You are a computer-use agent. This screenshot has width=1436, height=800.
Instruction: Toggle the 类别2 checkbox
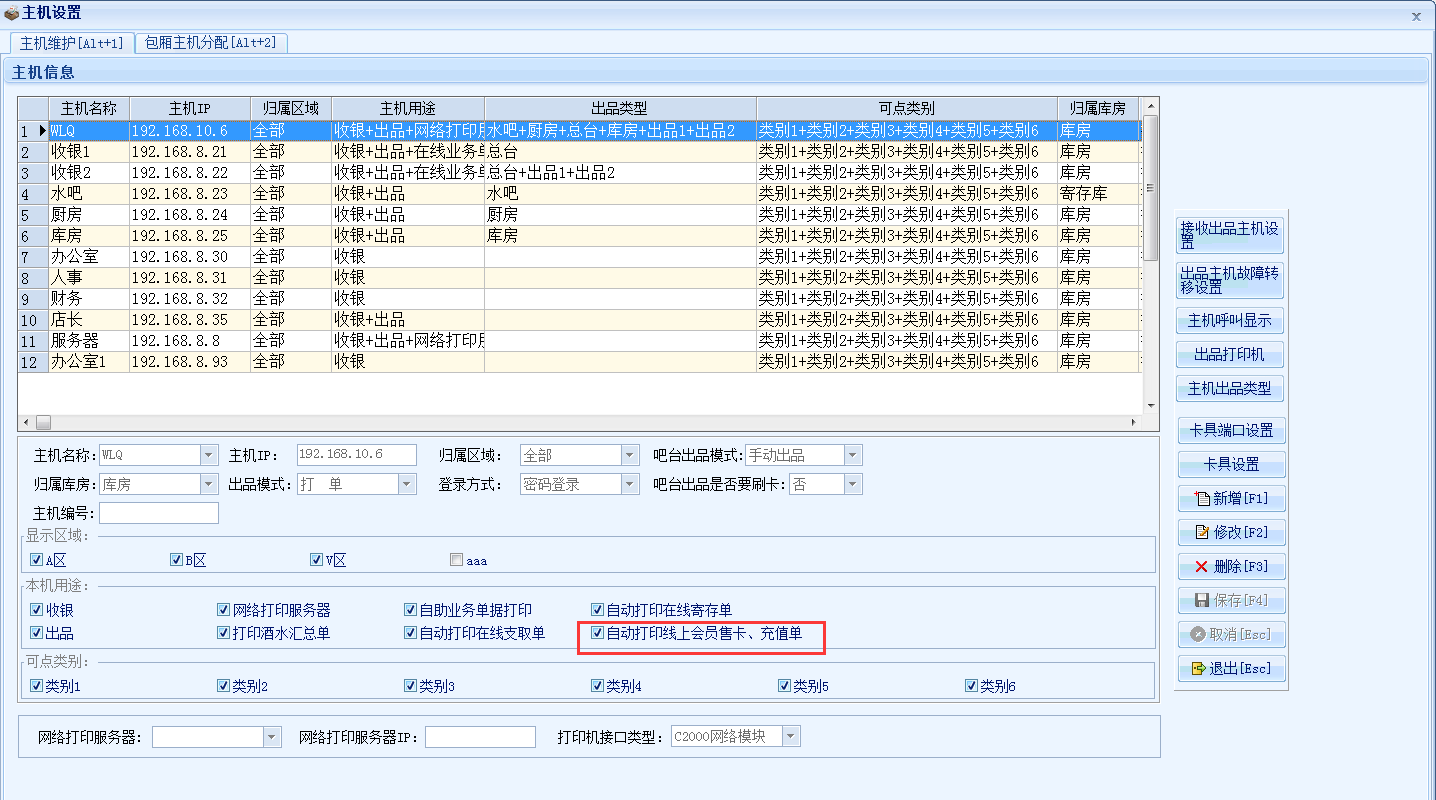tap(223, 686)
